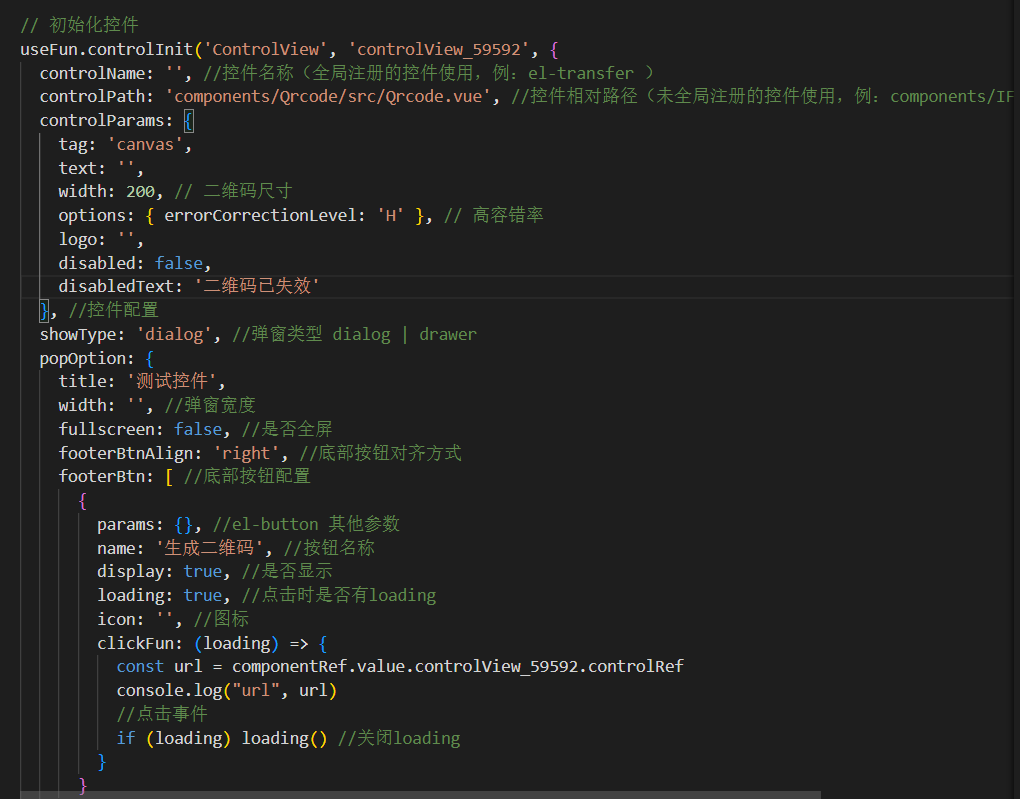Screen dimensions: 1020x799
Task: Click the false value of disabled
Action: coord(179,263)
